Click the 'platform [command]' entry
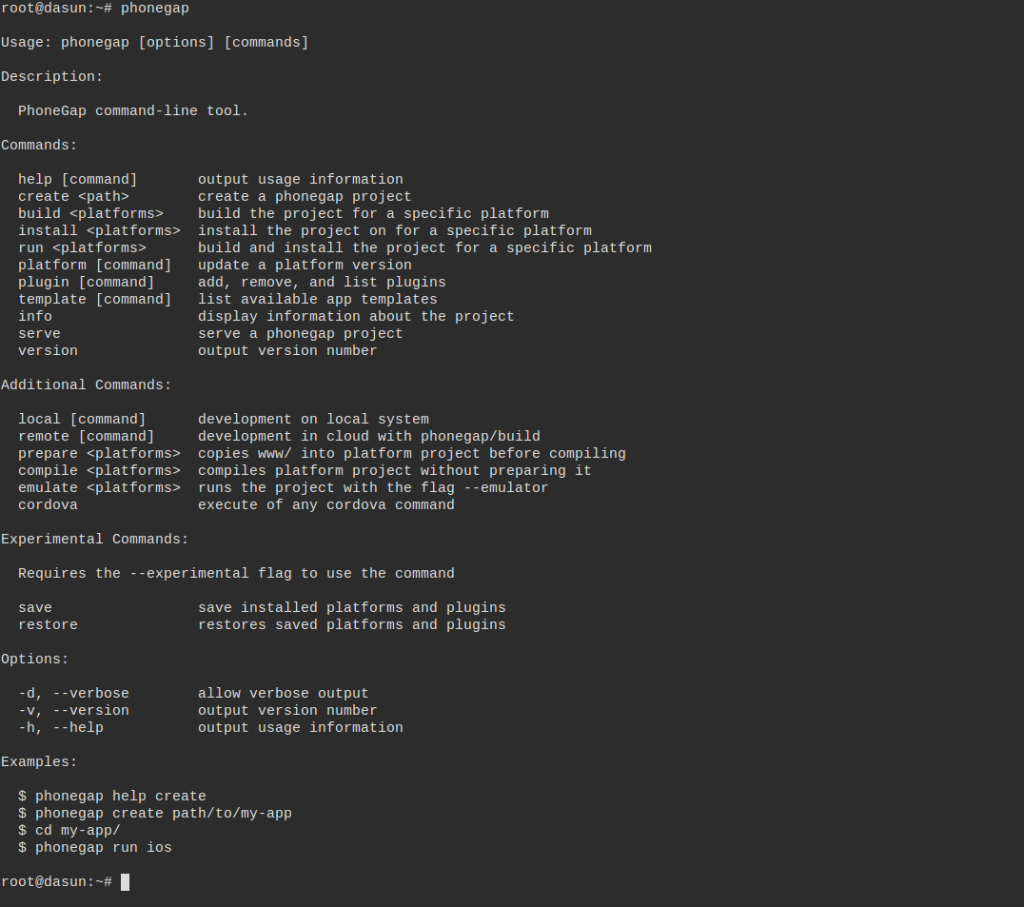Viewport: 1024px width, 907px height. tap(95, 265)
